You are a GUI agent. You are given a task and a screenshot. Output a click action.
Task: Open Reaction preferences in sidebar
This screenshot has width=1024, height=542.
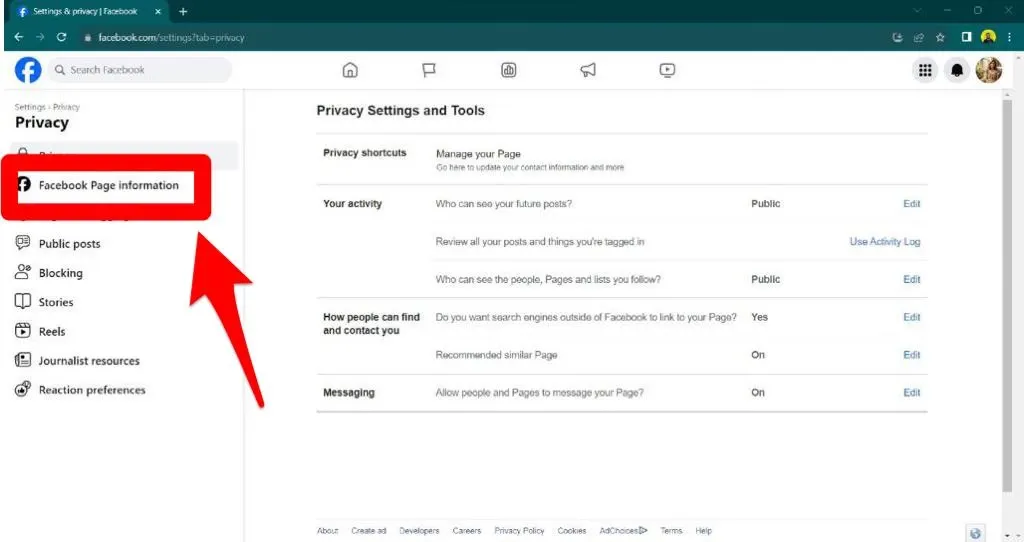point(91,390)
